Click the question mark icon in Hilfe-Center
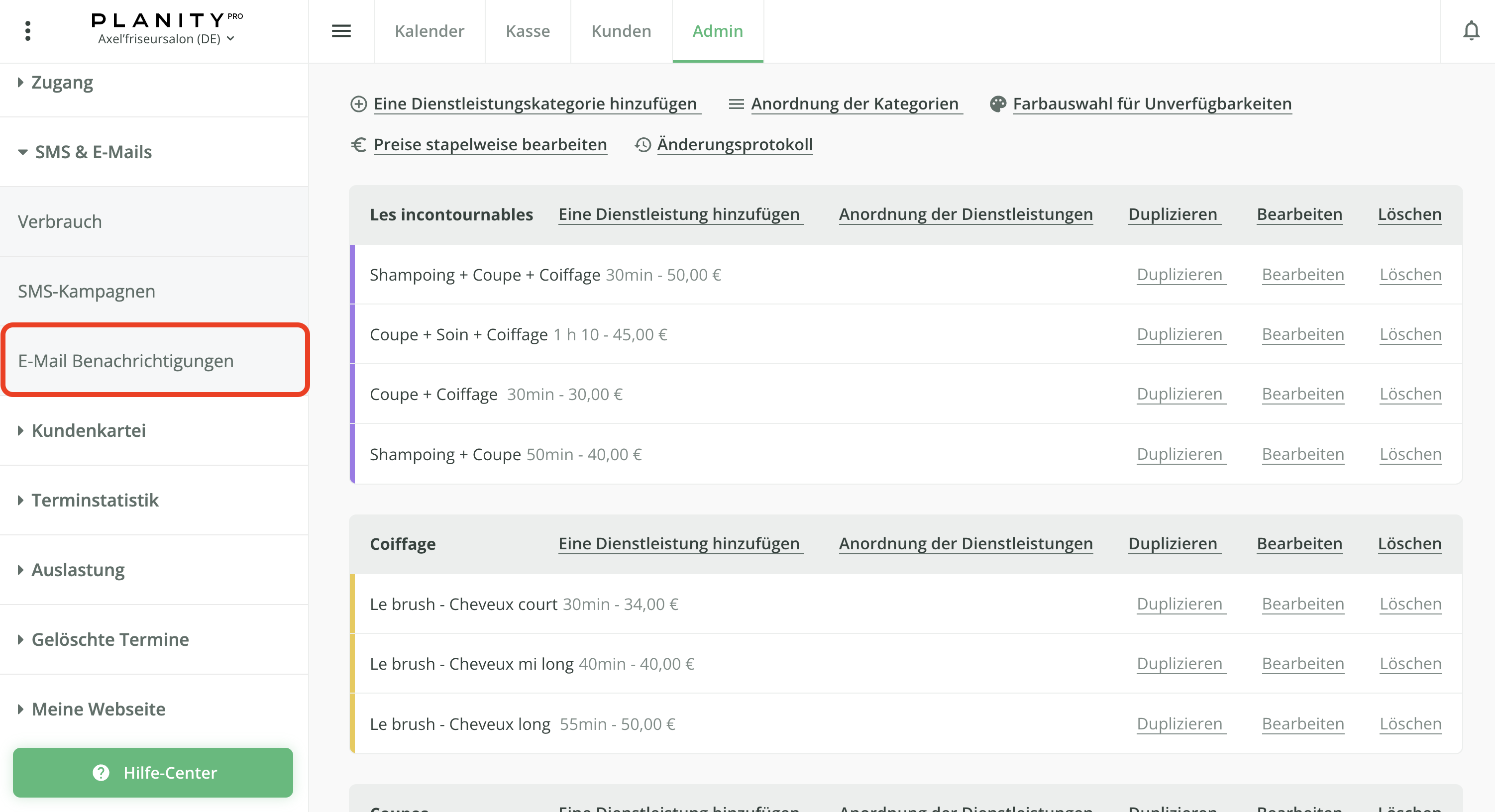This screenshot has height=812, width=1495. pos(101,773)
